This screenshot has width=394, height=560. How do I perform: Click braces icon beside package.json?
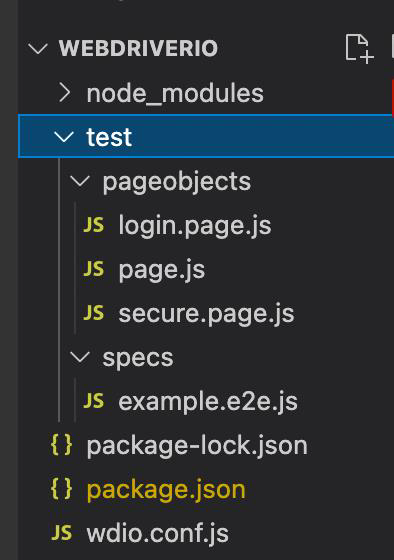click(x=61, y=489)
